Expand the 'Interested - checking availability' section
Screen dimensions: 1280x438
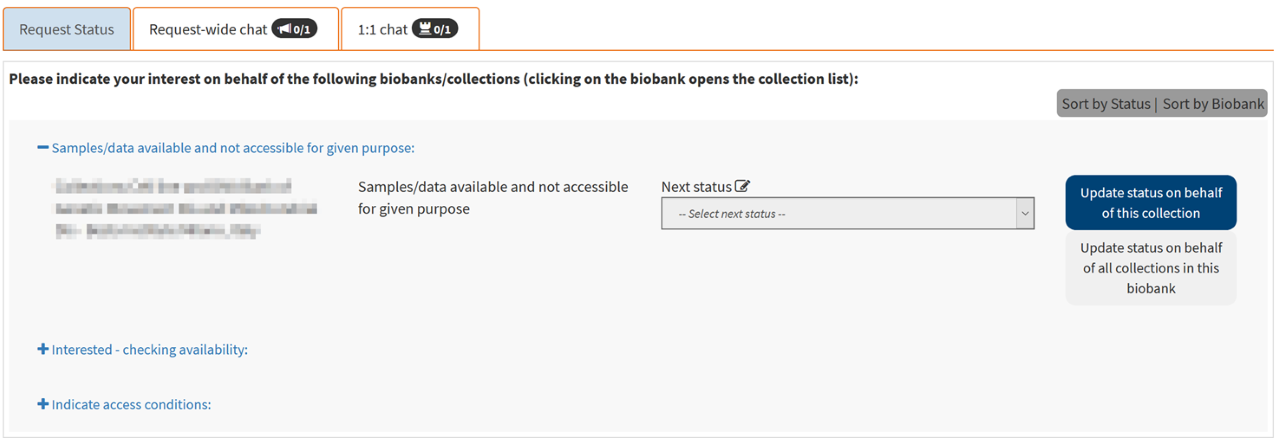pyautogui.click(x=149, y=350)
